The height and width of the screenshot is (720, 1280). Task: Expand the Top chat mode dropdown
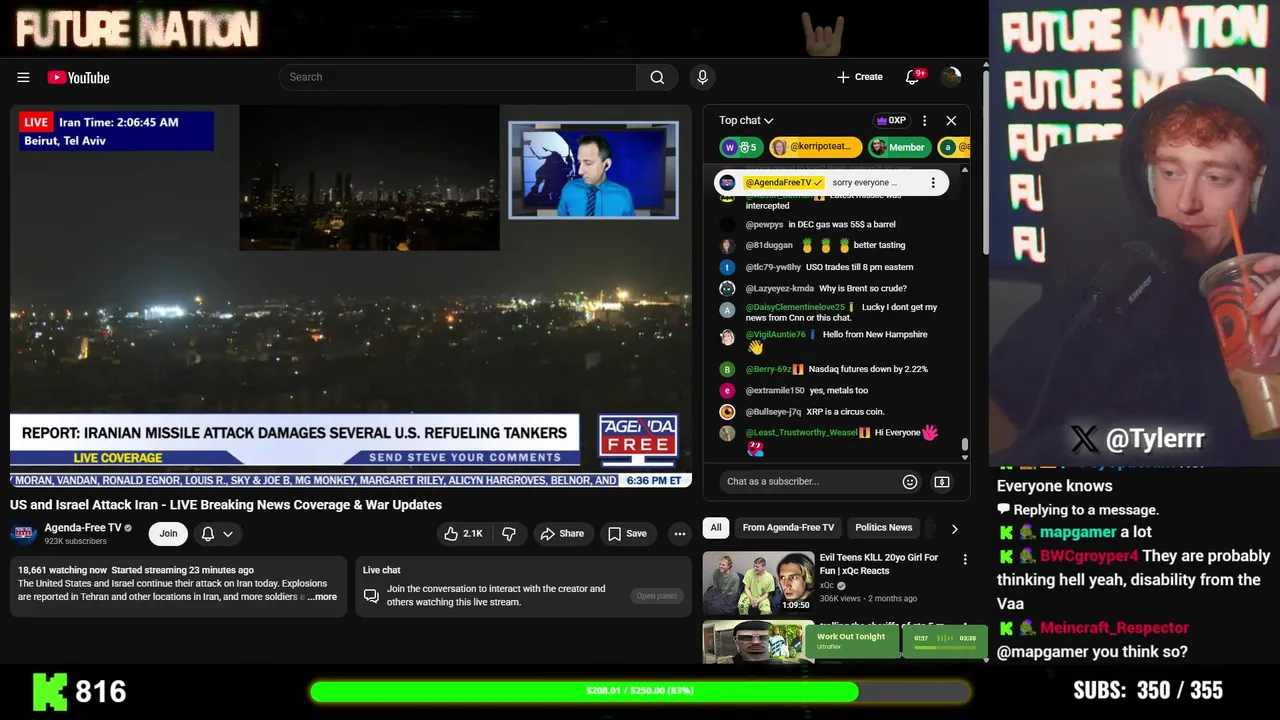[x=746, y=120]
